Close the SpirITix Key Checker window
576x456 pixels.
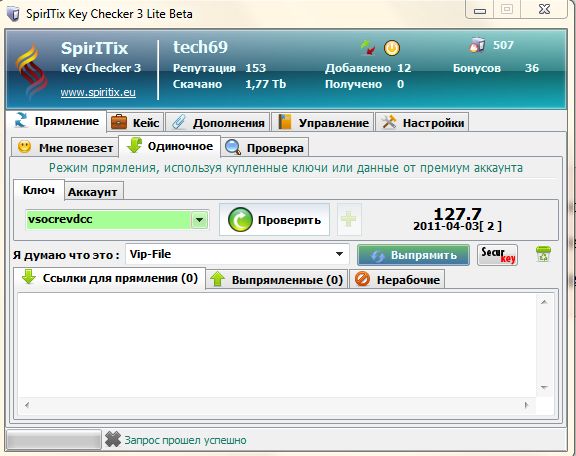point(544,9)
